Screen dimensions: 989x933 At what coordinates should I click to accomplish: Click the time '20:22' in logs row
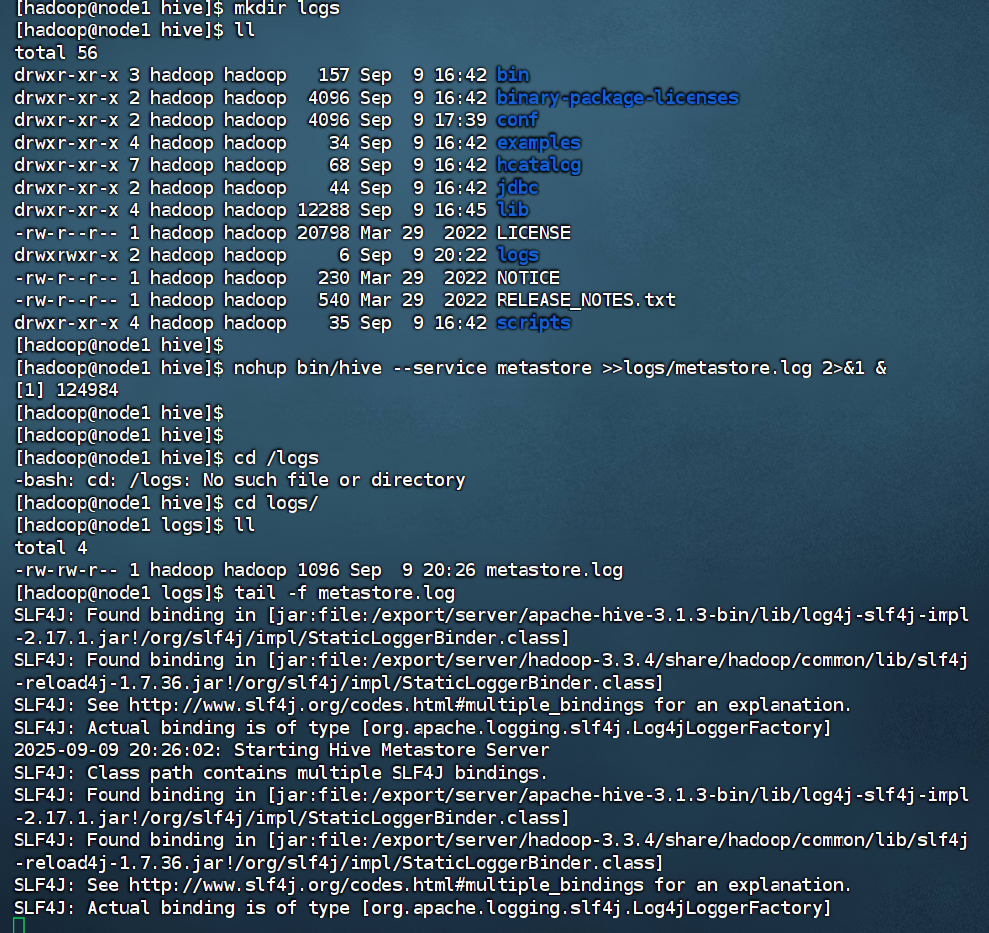[460, 255]
